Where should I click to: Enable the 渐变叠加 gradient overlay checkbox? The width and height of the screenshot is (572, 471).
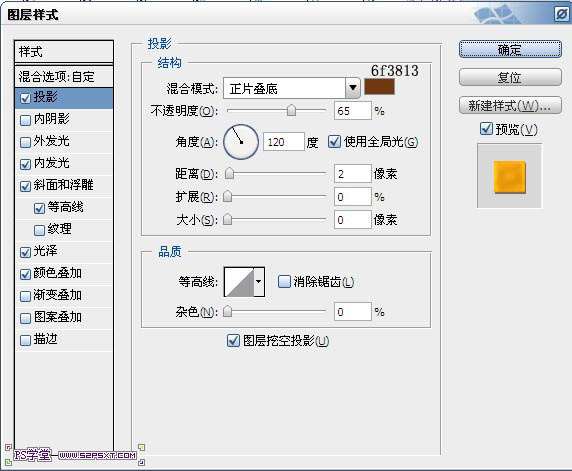pyautogui.click(x=25, y=296)
